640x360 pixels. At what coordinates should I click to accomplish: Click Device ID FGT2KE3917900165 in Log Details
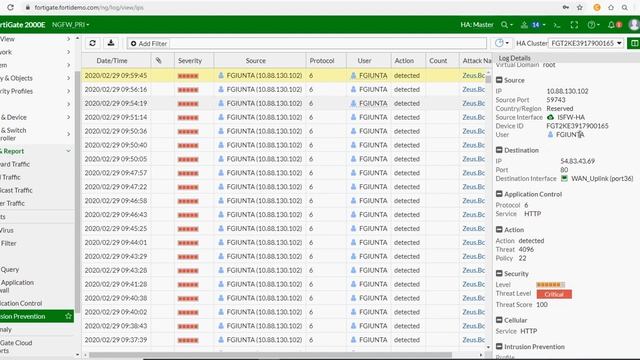(x=577, y=126)
